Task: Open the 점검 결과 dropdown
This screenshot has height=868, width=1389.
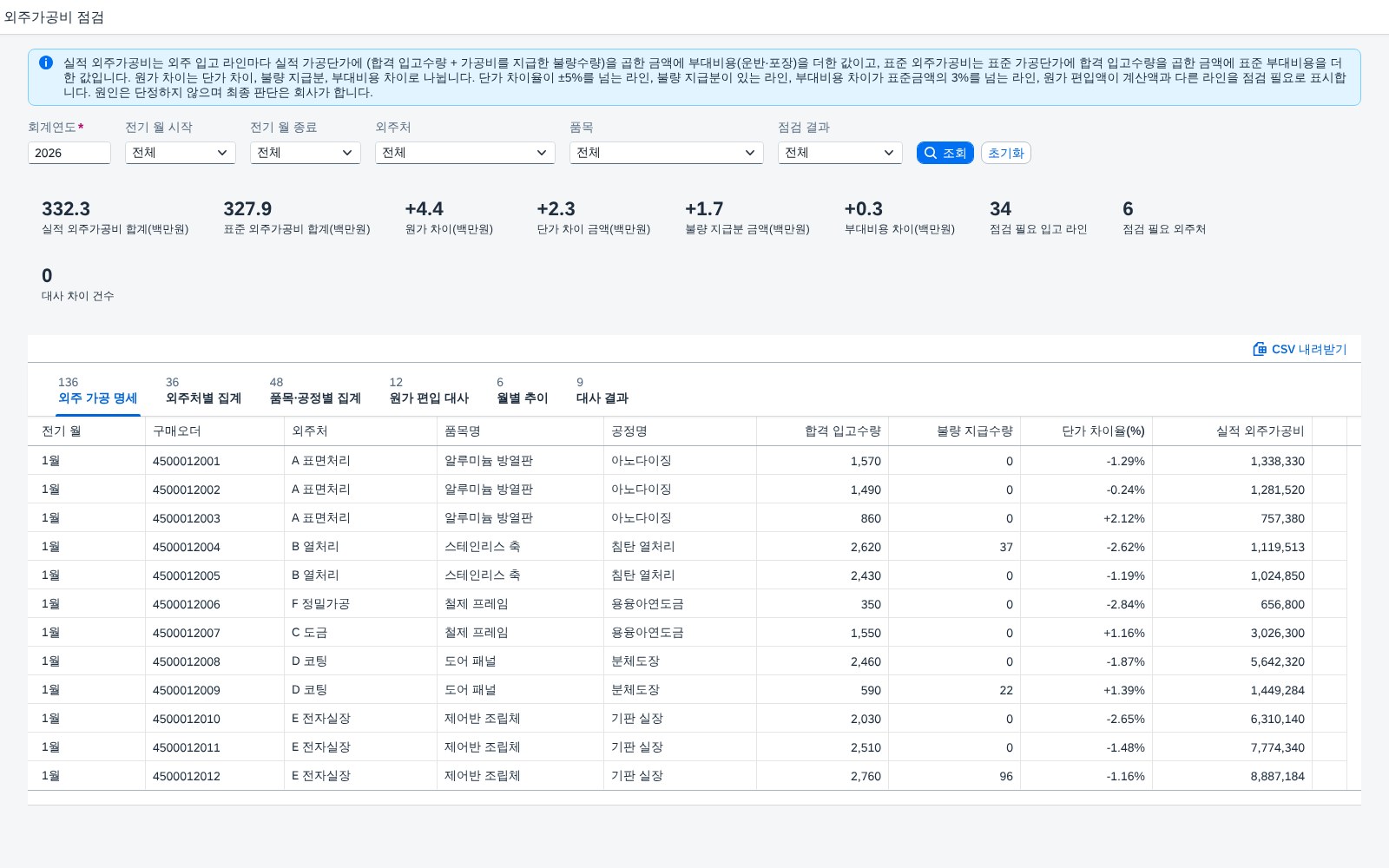Action: (840, 153)
